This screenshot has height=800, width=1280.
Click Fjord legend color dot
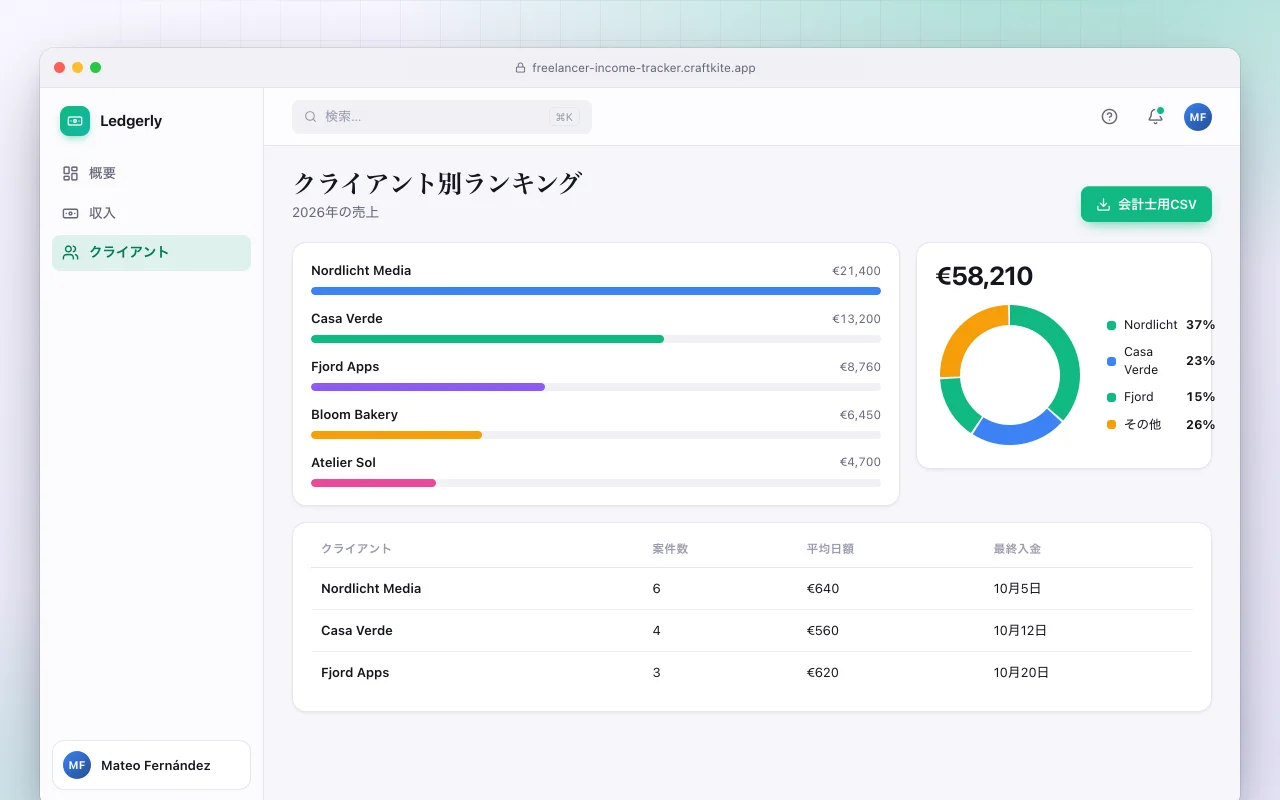tap(1111, 397)
